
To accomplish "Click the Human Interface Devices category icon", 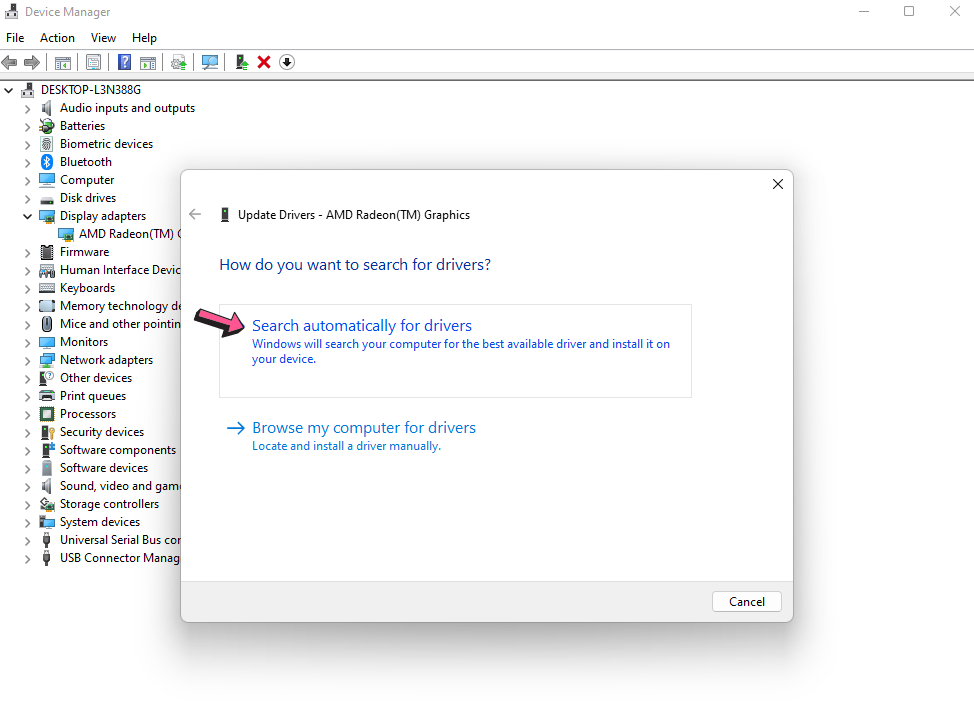I will [x=47, y=270].
